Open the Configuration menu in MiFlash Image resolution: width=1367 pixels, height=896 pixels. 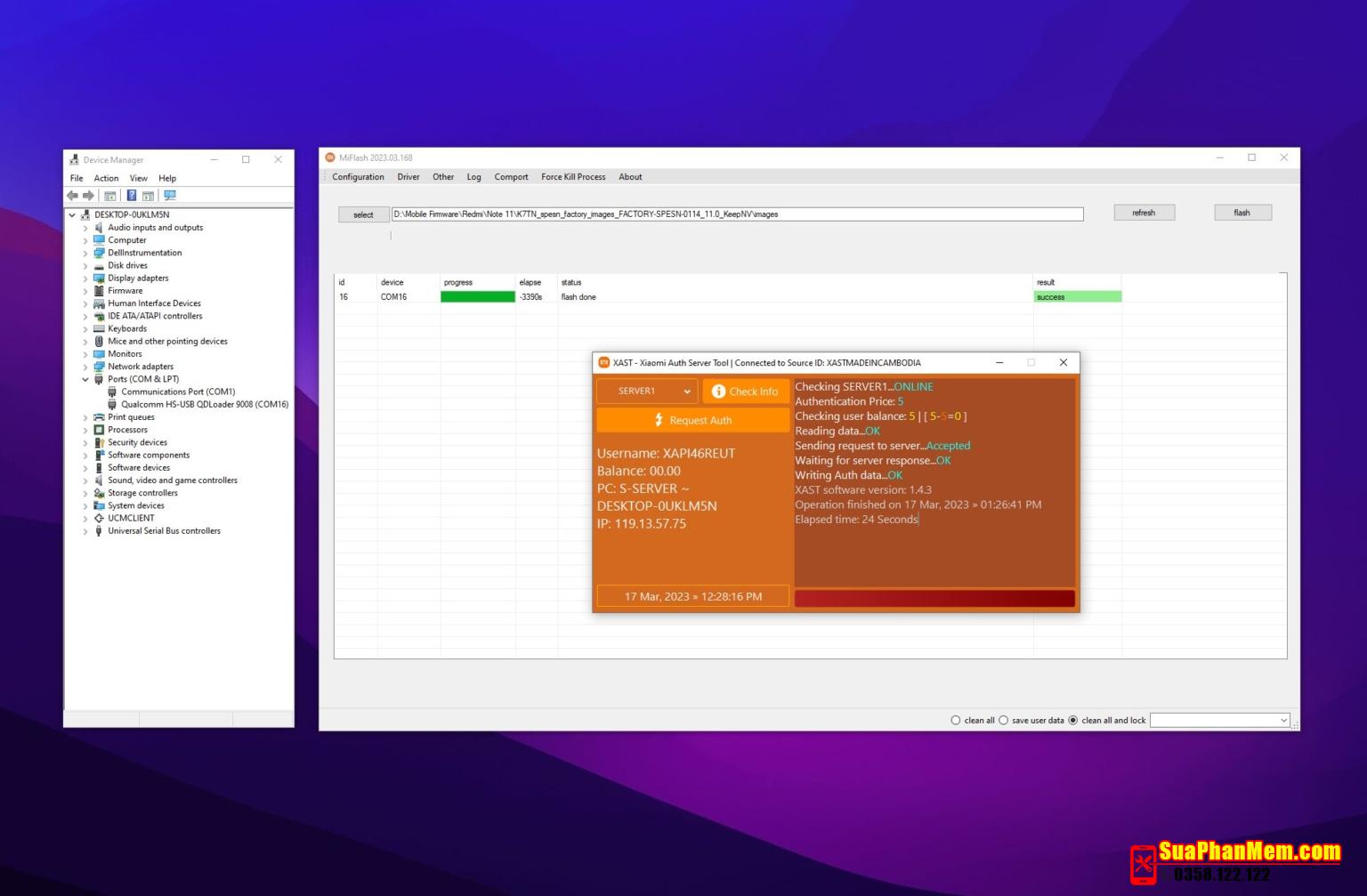pyautogui.click(x=358, y=176)
